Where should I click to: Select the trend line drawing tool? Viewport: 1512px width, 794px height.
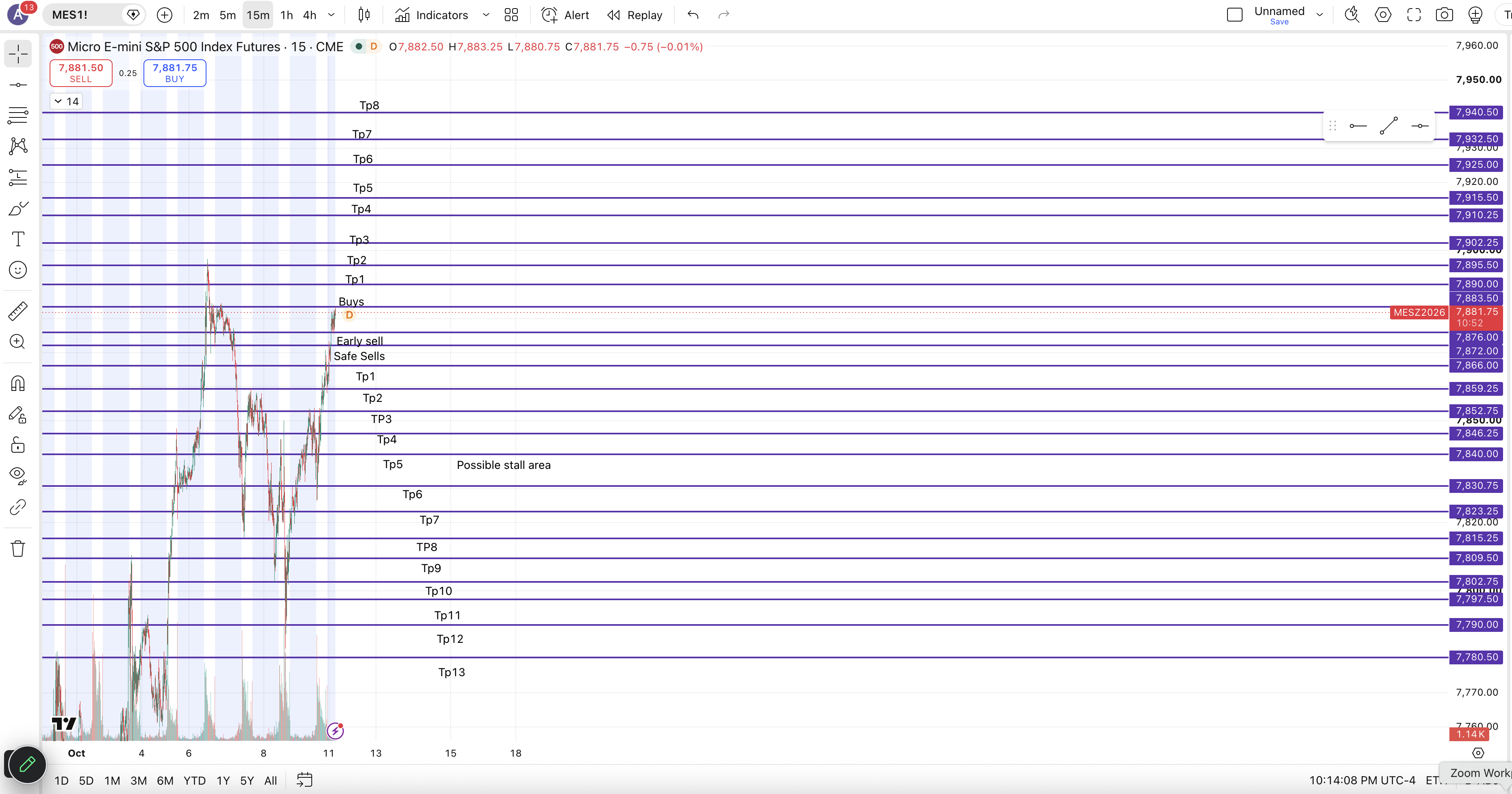(x=18, y=85)
